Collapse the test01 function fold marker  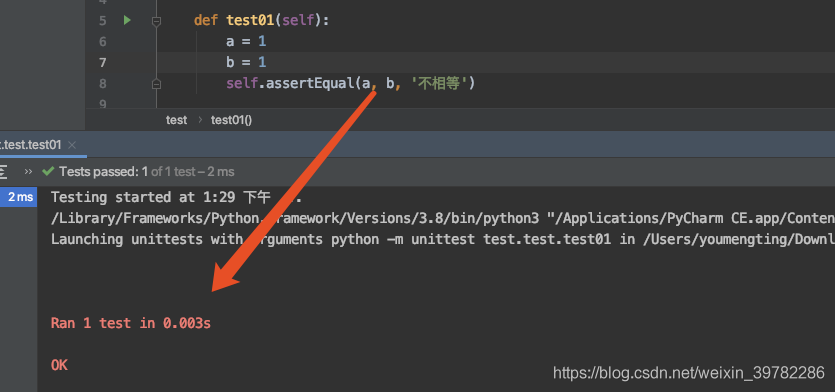[156, 21]
